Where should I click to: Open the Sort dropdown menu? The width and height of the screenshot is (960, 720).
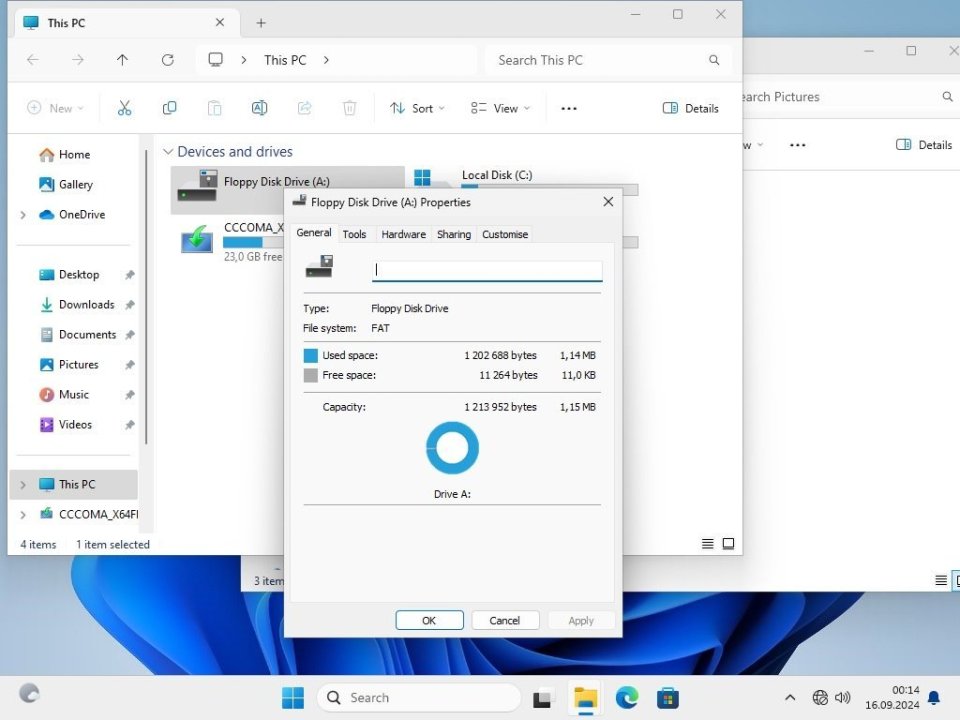(x=417, y=108)
